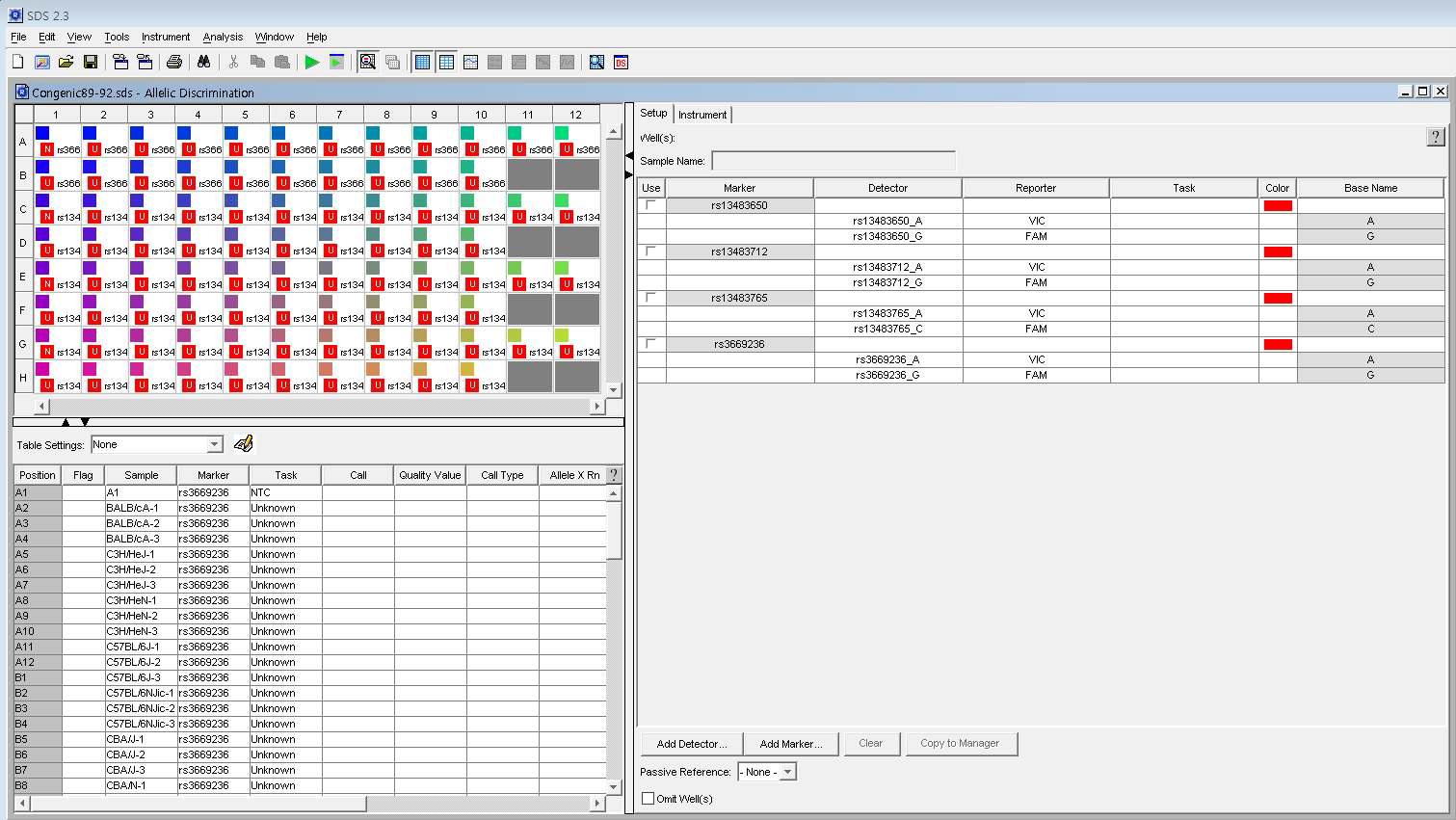Click plate row header E

(23, 276)
